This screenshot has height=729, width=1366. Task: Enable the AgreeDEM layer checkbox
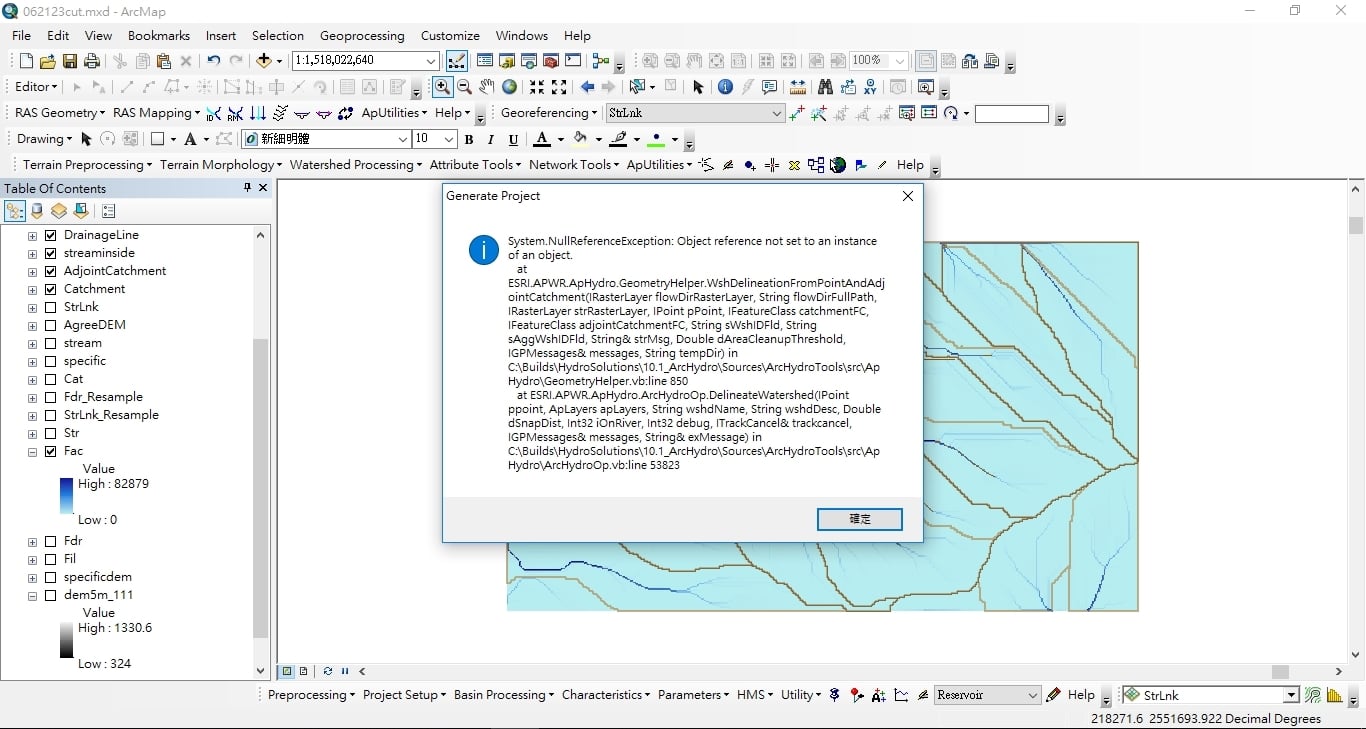pos(51,325)
